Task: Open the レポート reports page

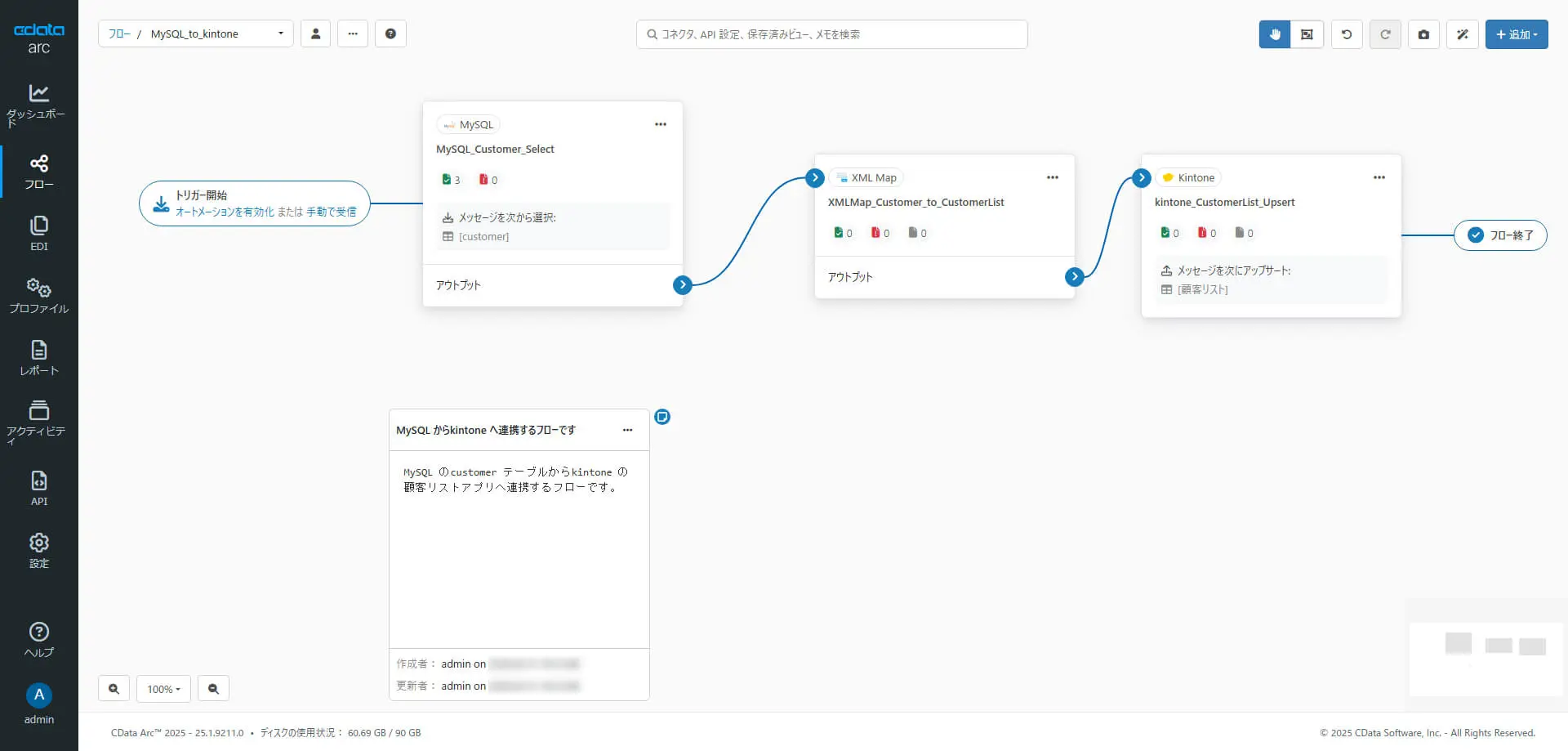Action: pos(38,358)
